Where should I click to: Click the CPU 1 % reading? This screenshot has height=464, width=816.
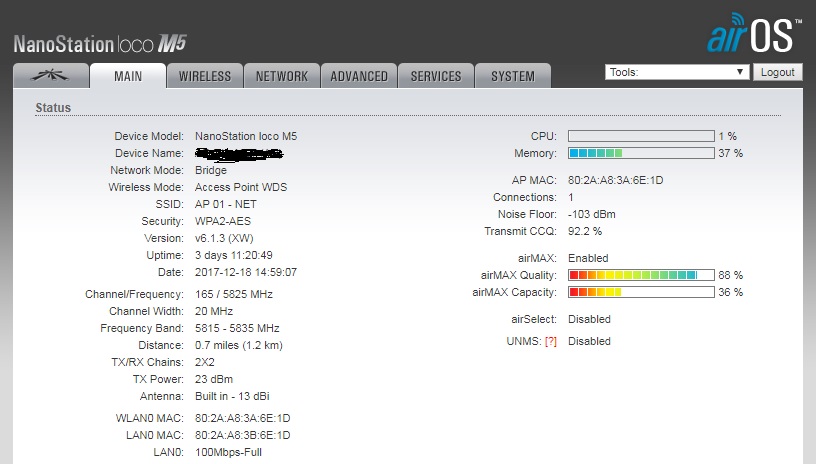click(x=728, y=136)
